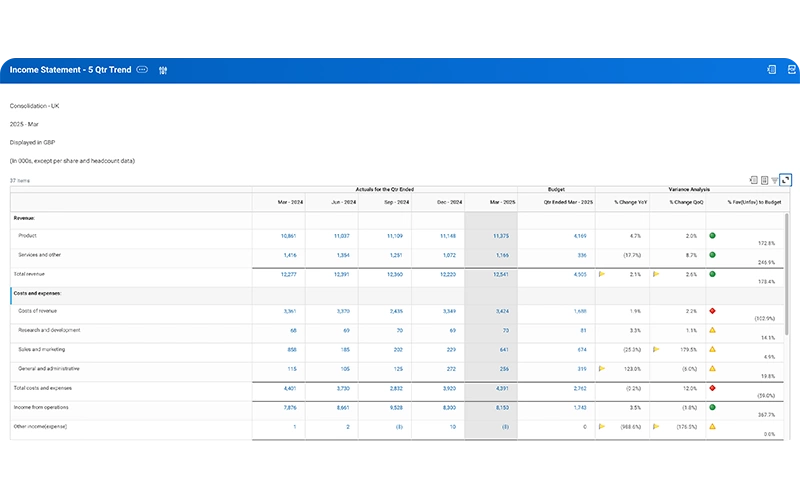Viewport: 800px width, 500px height.
Task: Export report to Excel from blue header
Action: (x=771, y=69)
